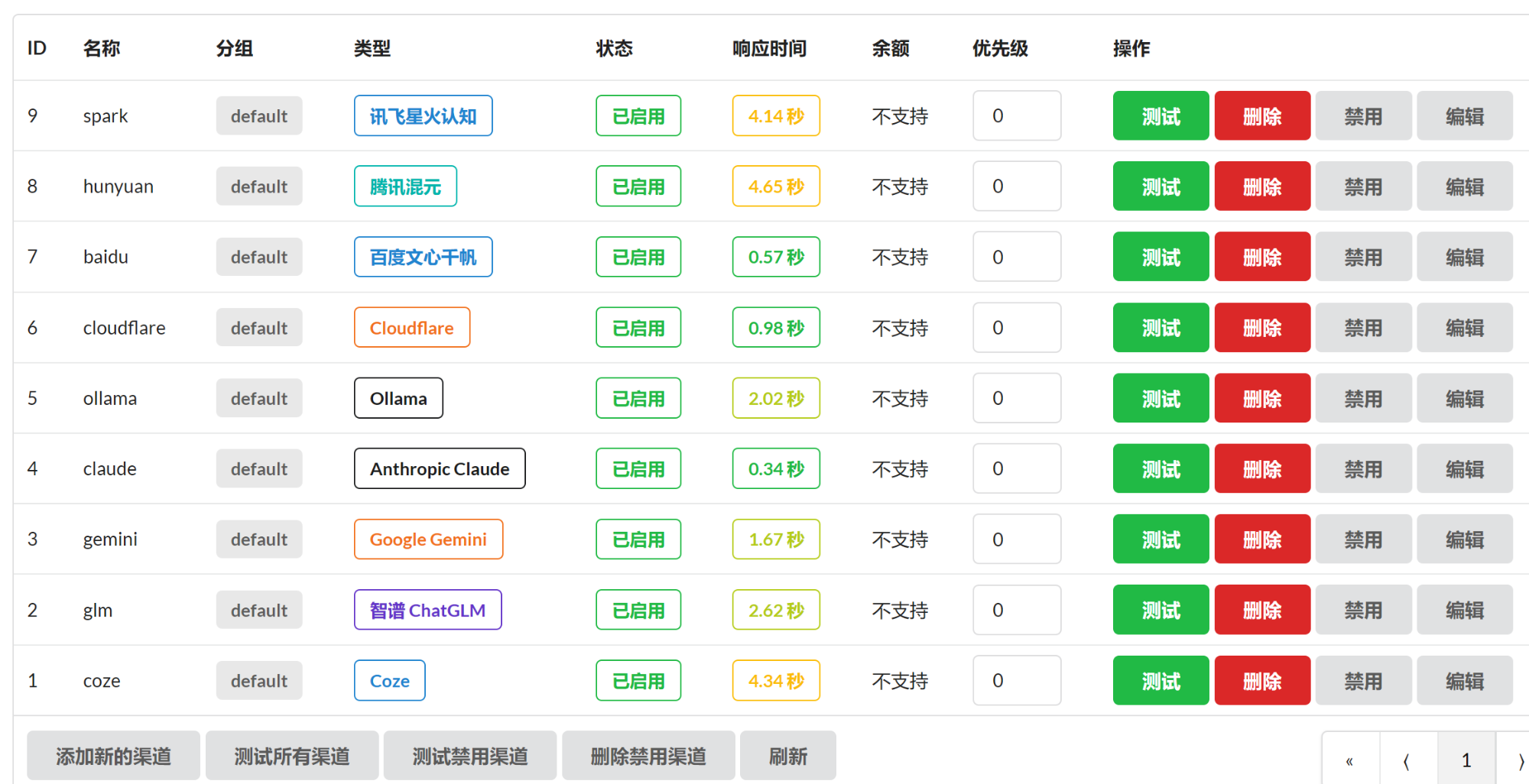The image size is (1529, 784).
Task: Click 不支持 balance in cloudflare row
Action: (900, 328)
